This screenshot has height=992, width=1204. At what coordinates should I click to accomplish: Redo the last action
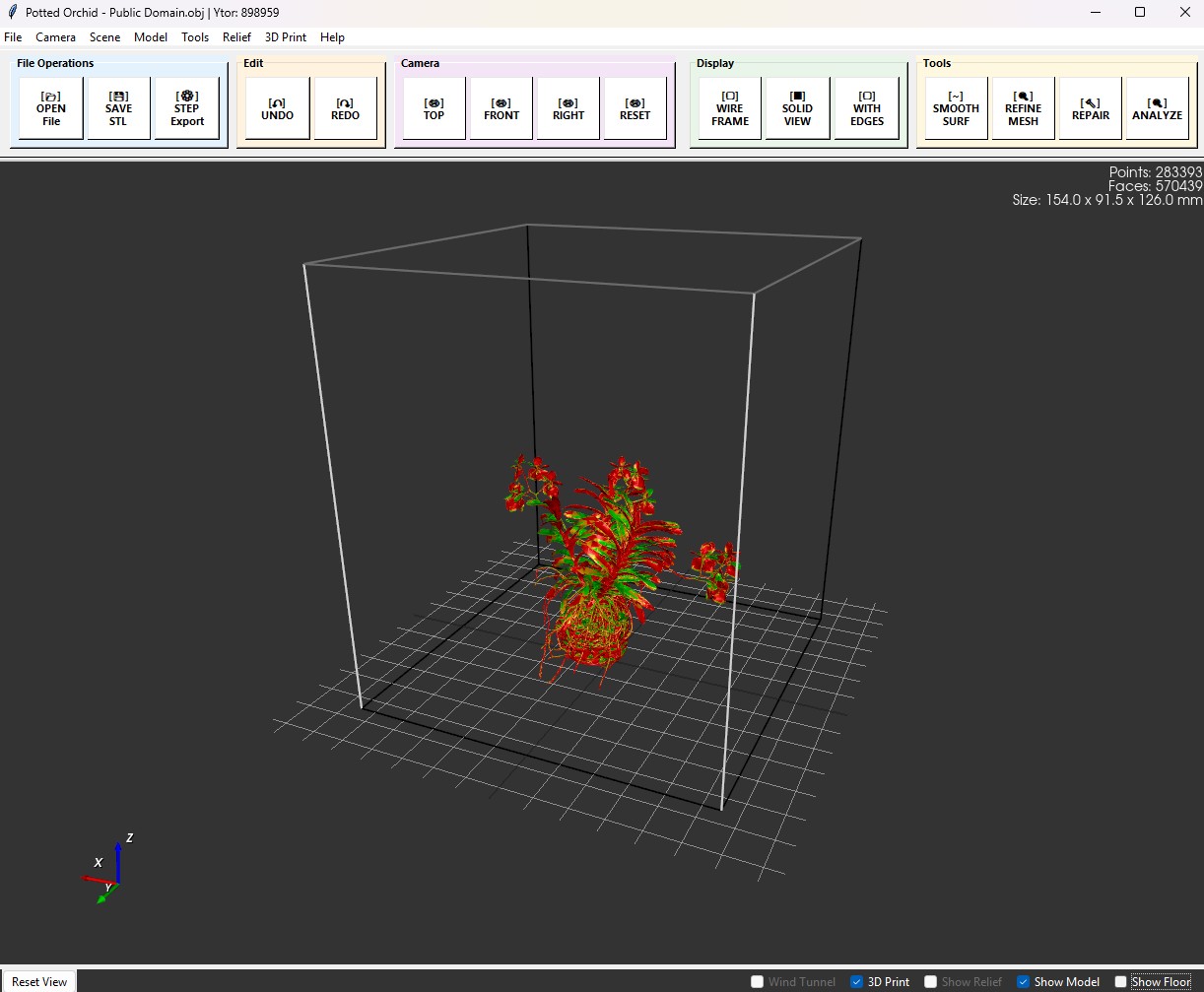coord(346,108)
